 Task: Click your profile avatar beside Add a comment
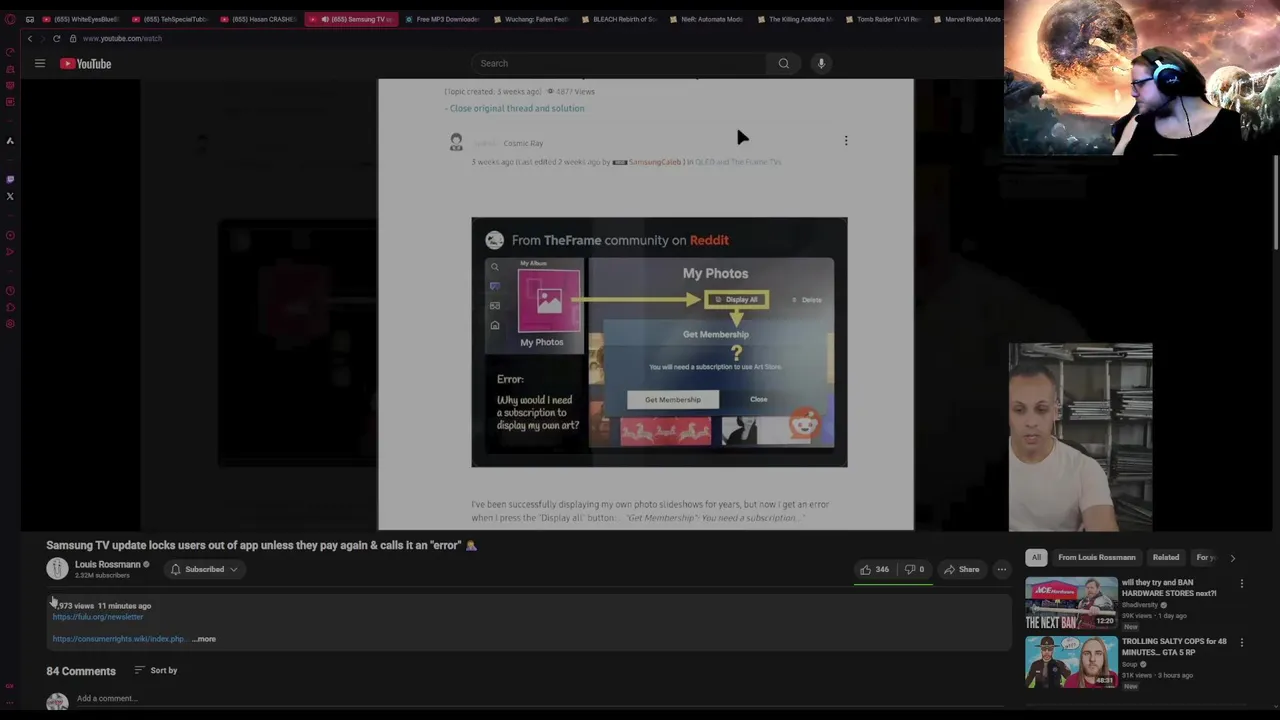57,701
